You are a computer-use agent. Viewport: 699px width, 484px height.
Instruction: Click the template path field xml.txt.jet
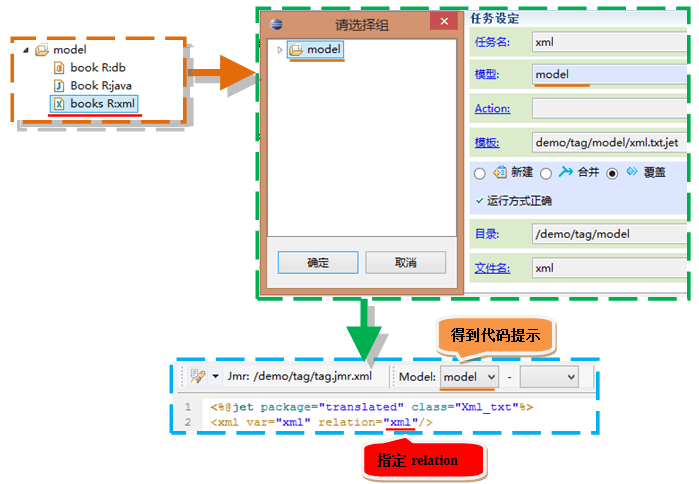[609, 143]
